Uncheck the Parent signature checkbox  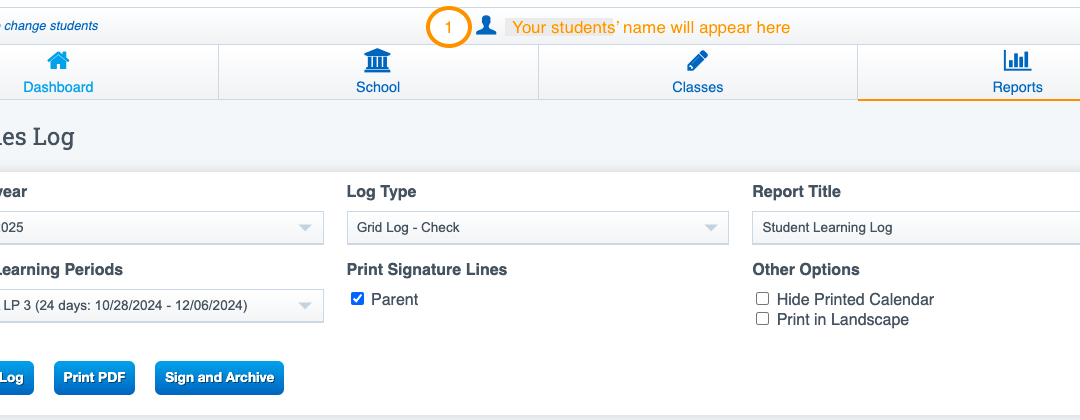tap(358, 299)
